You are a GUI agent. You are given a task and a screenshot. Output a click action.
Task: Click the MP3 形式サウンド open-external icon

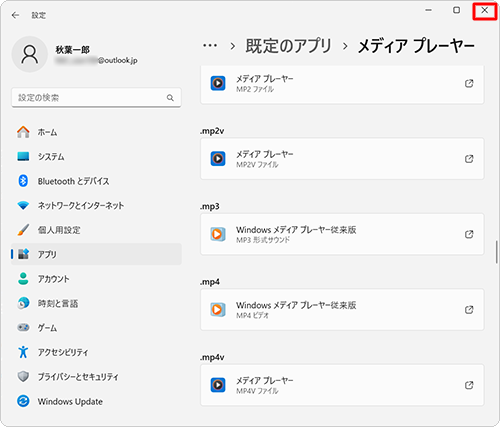tap(469, 234)
